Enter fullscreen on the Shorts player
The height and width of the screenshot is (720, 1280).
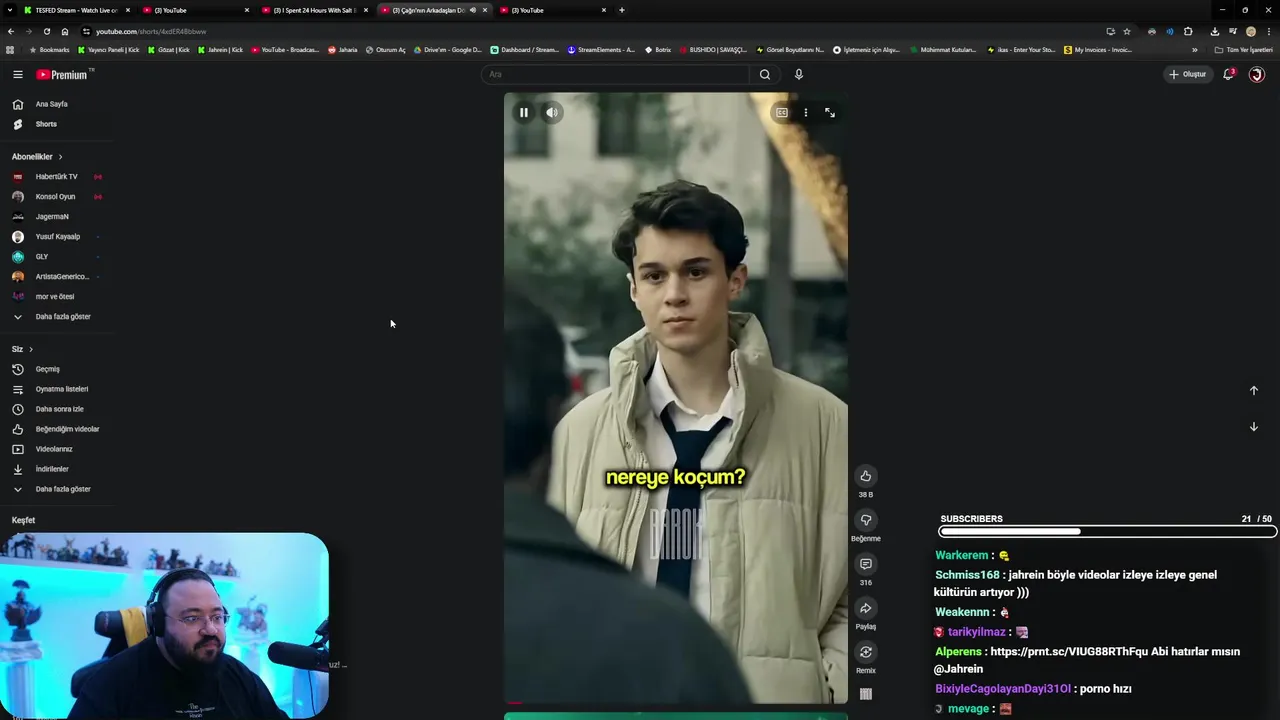click(x=829, y=113)
